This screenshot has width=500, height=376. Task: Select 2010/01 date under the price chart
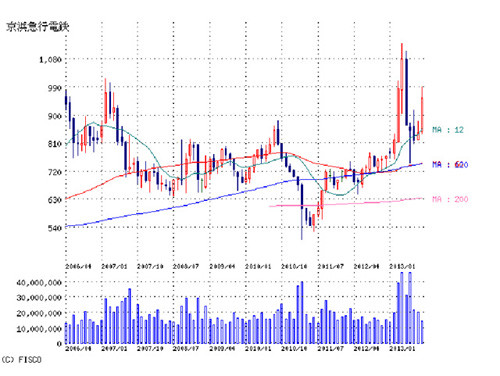(258, 266)
